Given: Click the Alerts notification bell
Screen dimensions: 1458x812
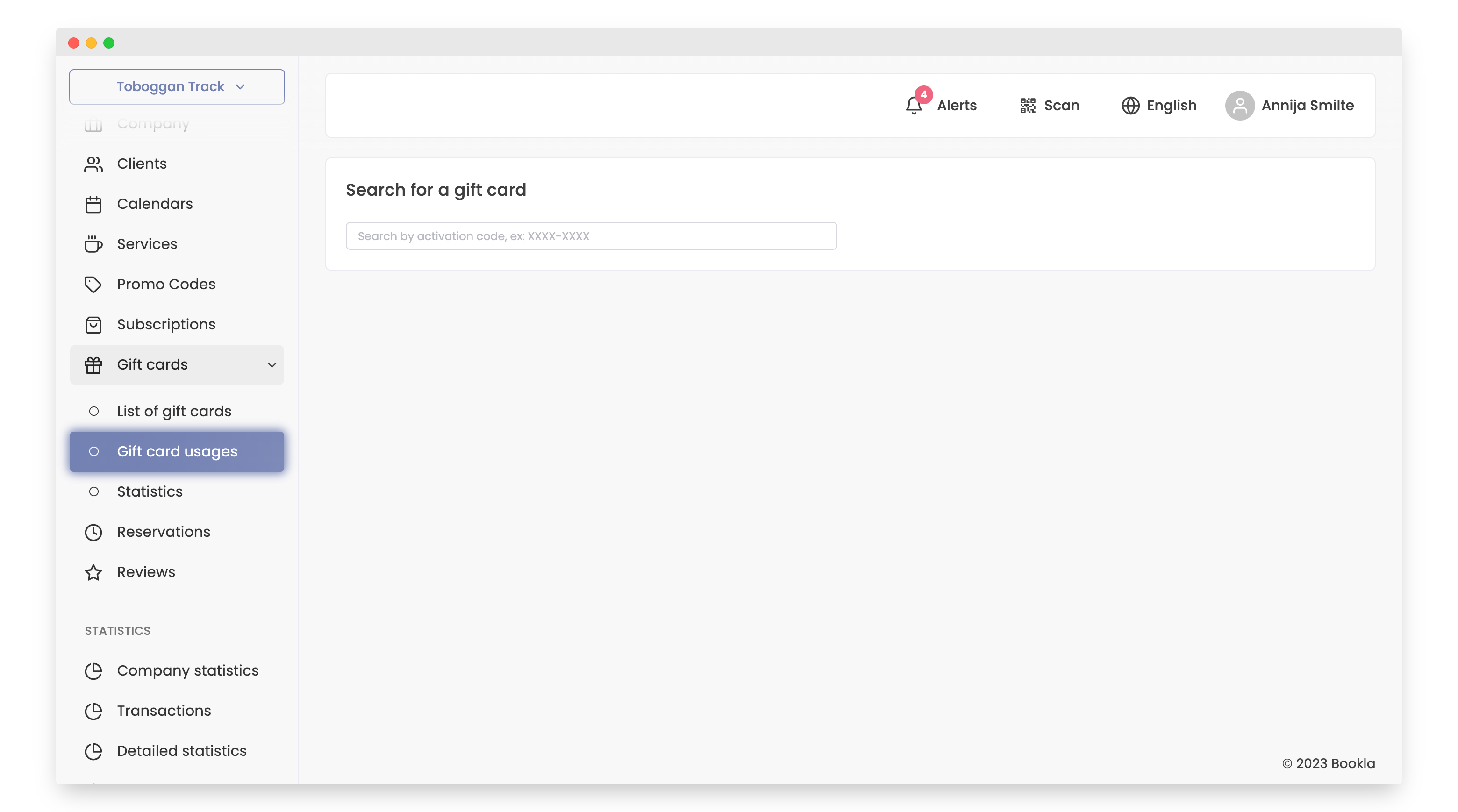Looking at the screenshot, I should tap(913, 107).
